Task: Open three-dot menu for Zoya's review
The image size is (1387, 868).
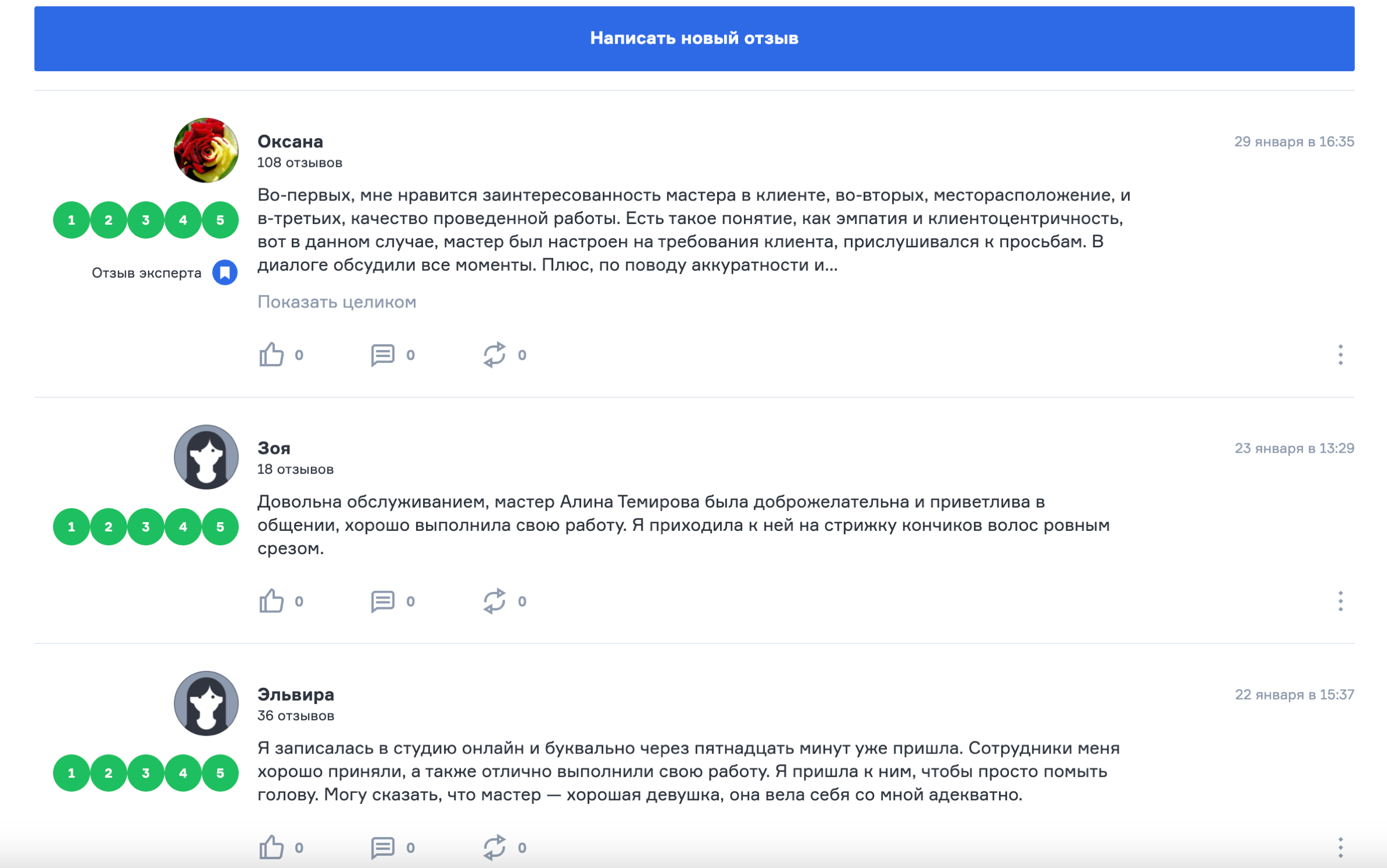Action: (x=1340, y=601)
